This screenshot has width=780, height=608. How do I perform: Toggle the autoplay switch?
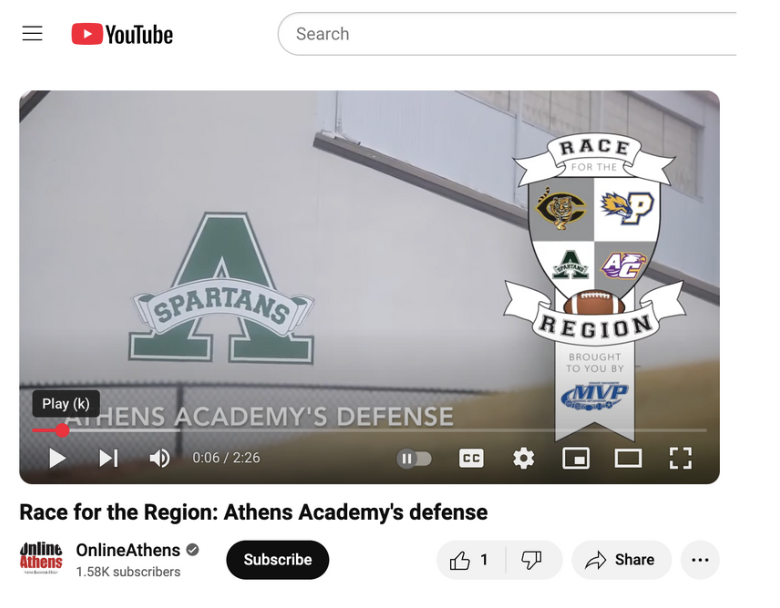point(414,458)
